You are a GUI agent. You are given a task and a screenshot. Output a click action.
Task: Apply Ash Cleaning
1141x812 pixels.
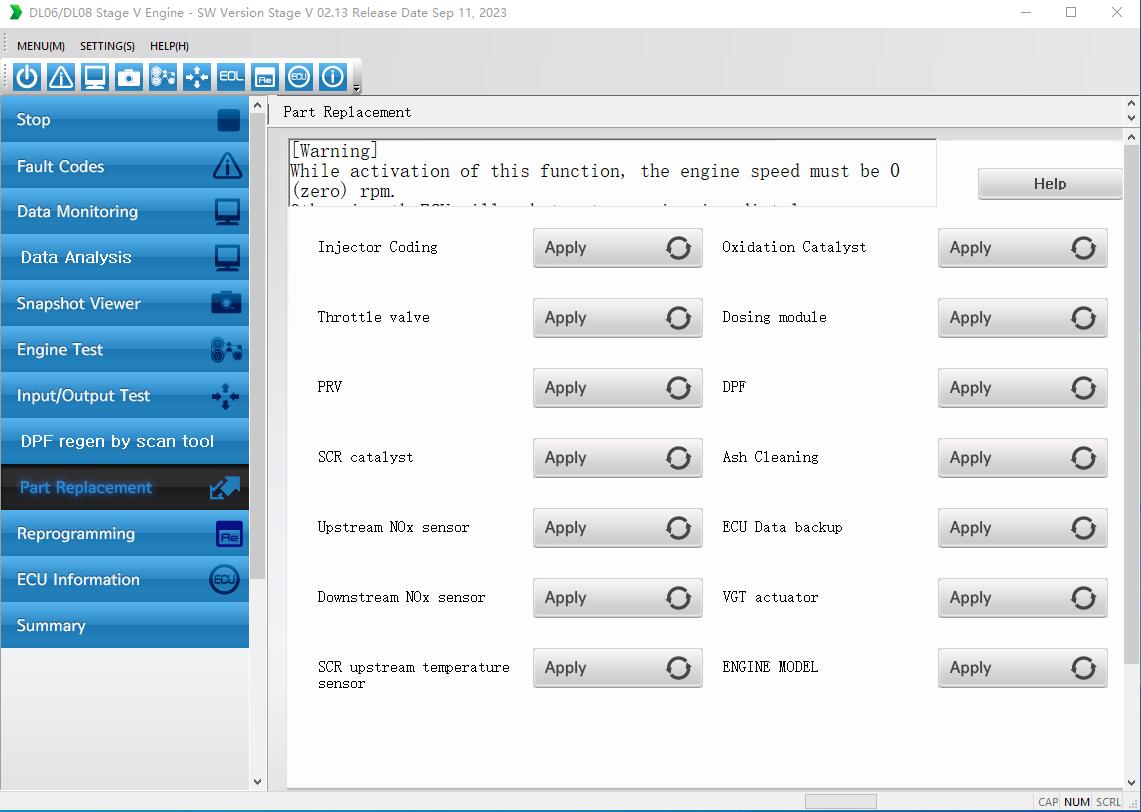pyautogui.click(x=1022, y=458)
